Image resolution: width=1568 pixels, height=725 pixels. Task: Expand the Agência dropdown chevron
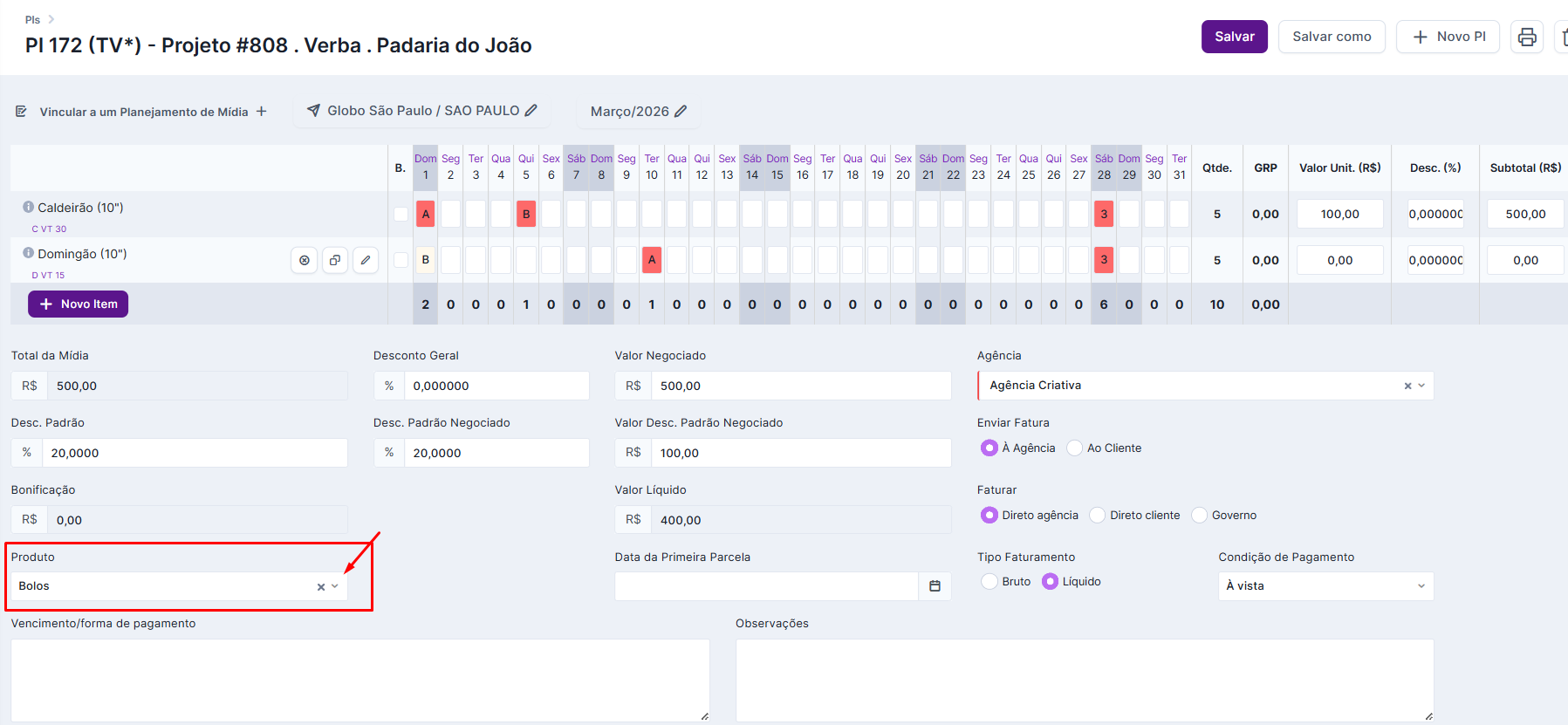click(1421, 386)
